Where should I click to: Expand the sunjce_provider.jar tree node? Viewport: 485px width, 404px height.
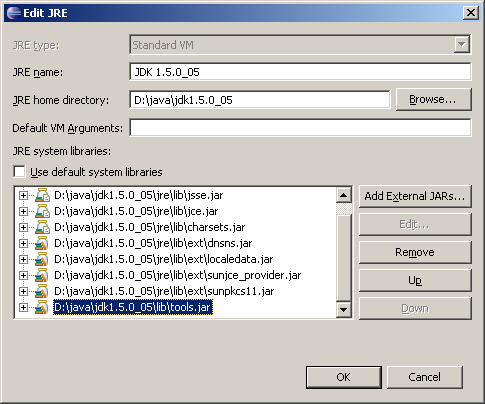[23, 275]
